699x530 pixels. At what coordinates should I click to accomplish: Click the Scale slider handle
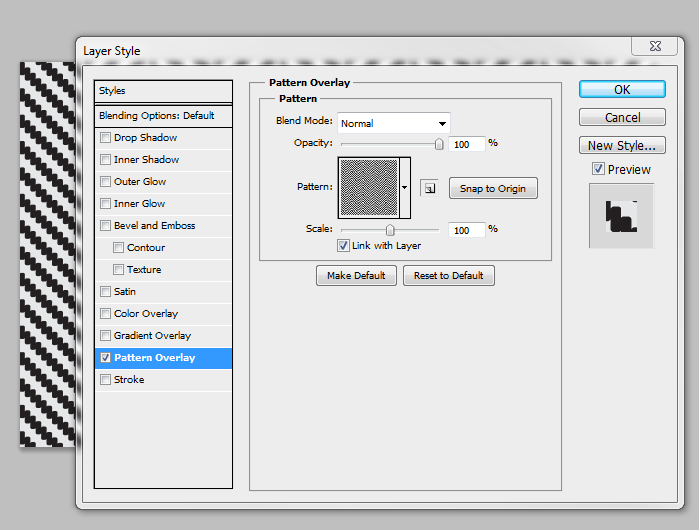coord(390,230)
